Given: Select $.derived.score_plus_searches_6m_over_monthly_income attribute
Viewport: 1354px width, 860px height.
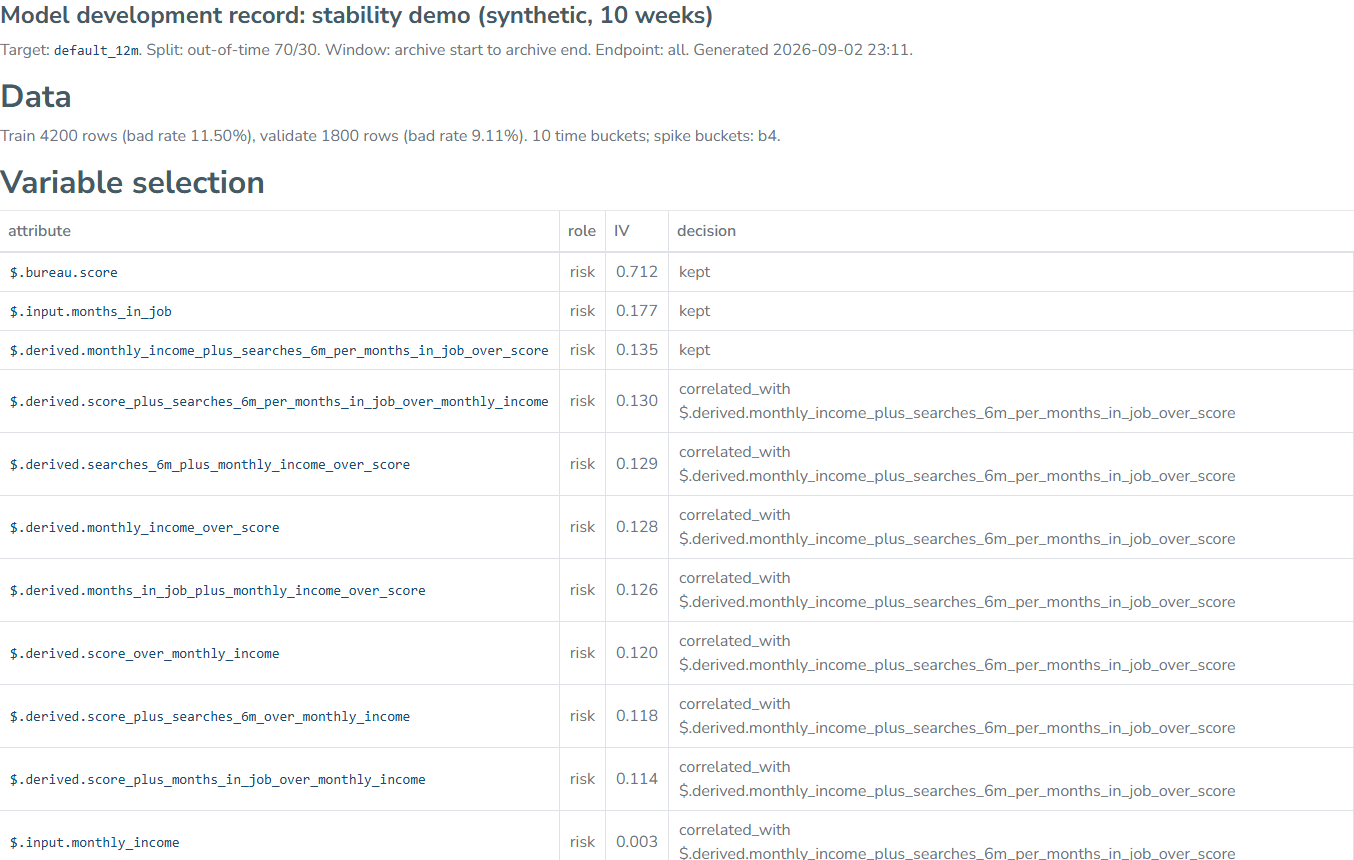Looking at the screenshot, I should coord(210,716).
